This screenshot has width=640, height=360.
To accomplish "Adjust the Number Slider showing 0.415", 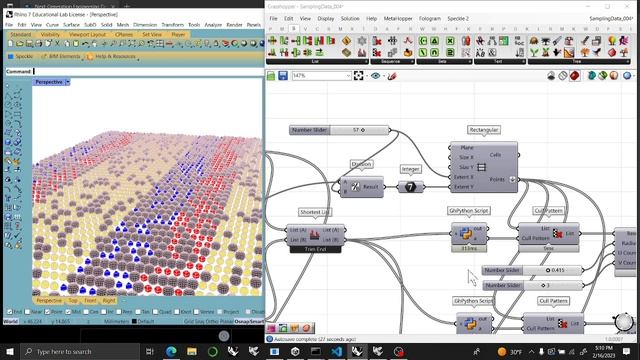I will point(532,270).
